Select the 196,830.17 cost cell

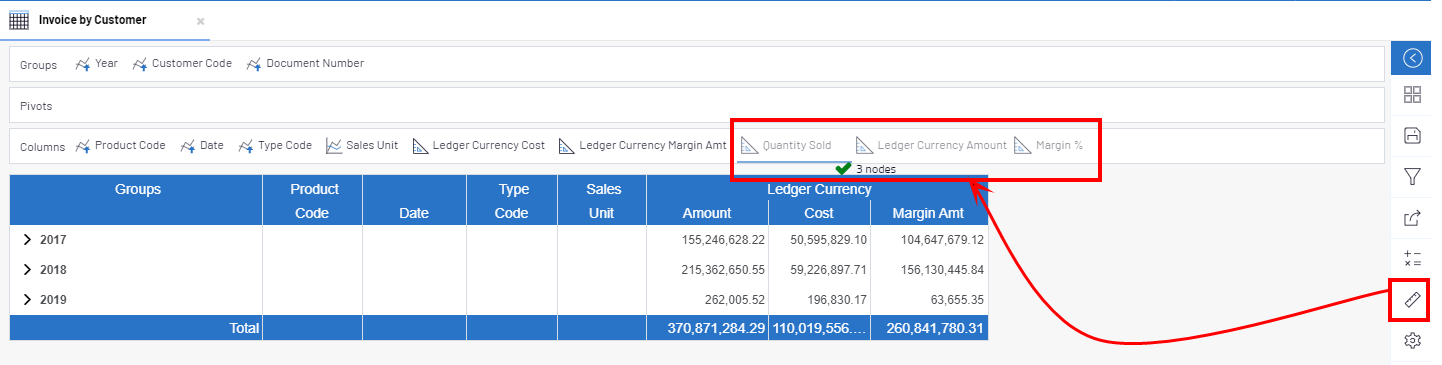click(x=819, y=300)
